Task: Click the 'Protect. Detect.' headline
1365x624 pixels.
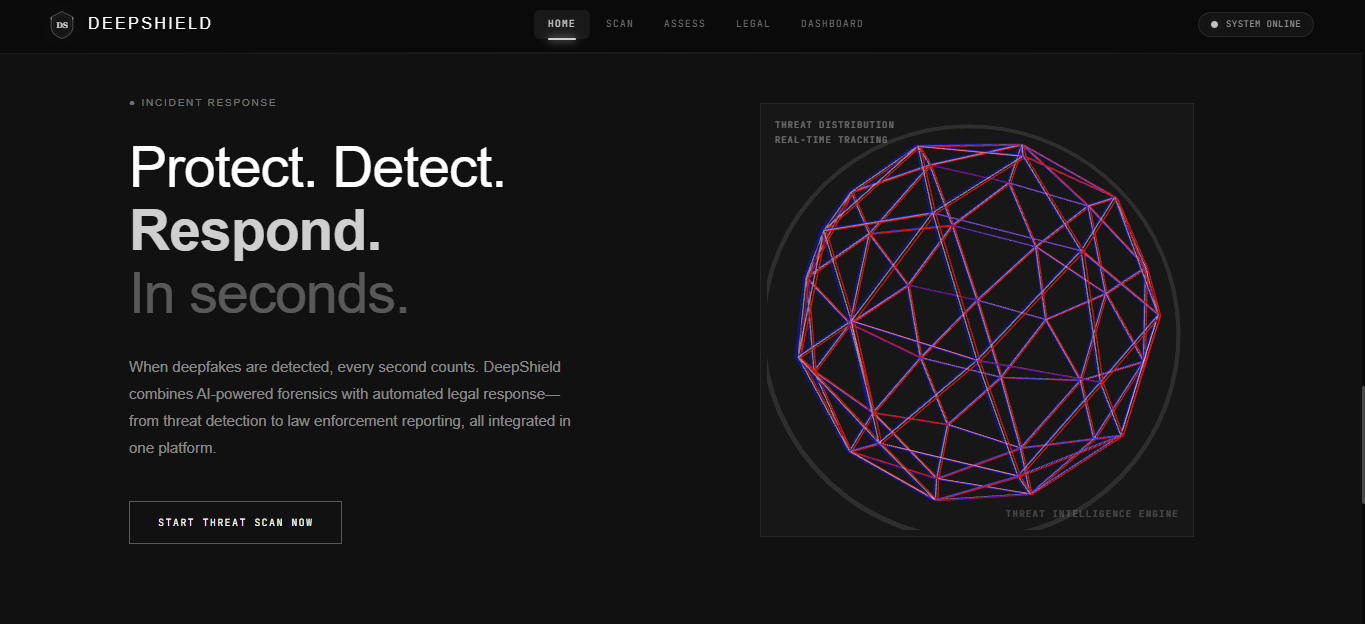Action: tap(318, 167)
